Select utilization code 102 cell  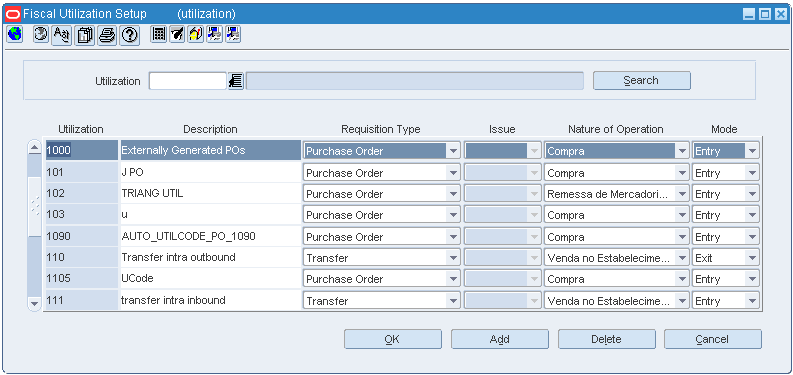[81, 193]
